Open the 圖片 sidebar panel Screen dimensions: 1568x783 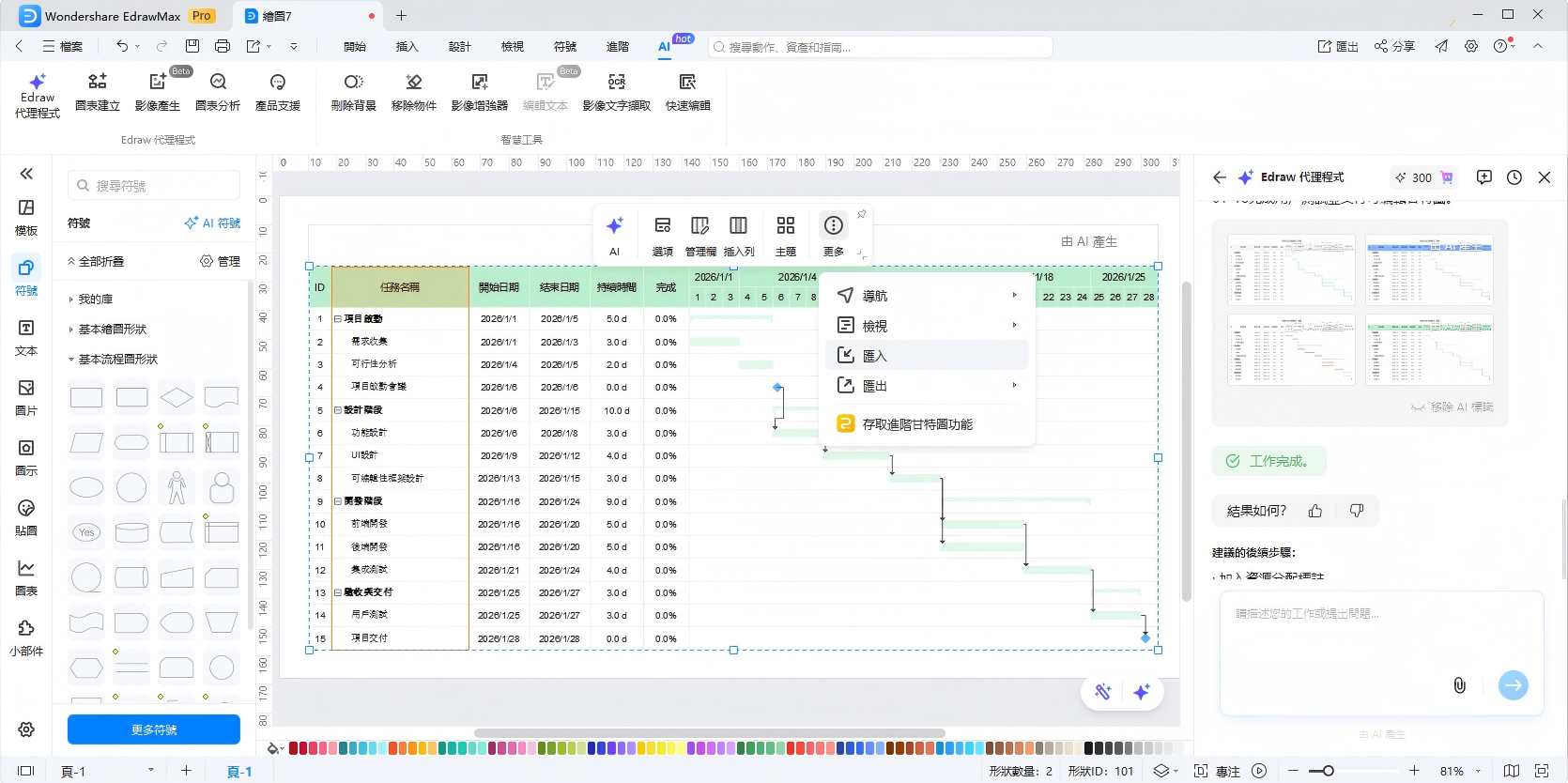pos(26,398)
